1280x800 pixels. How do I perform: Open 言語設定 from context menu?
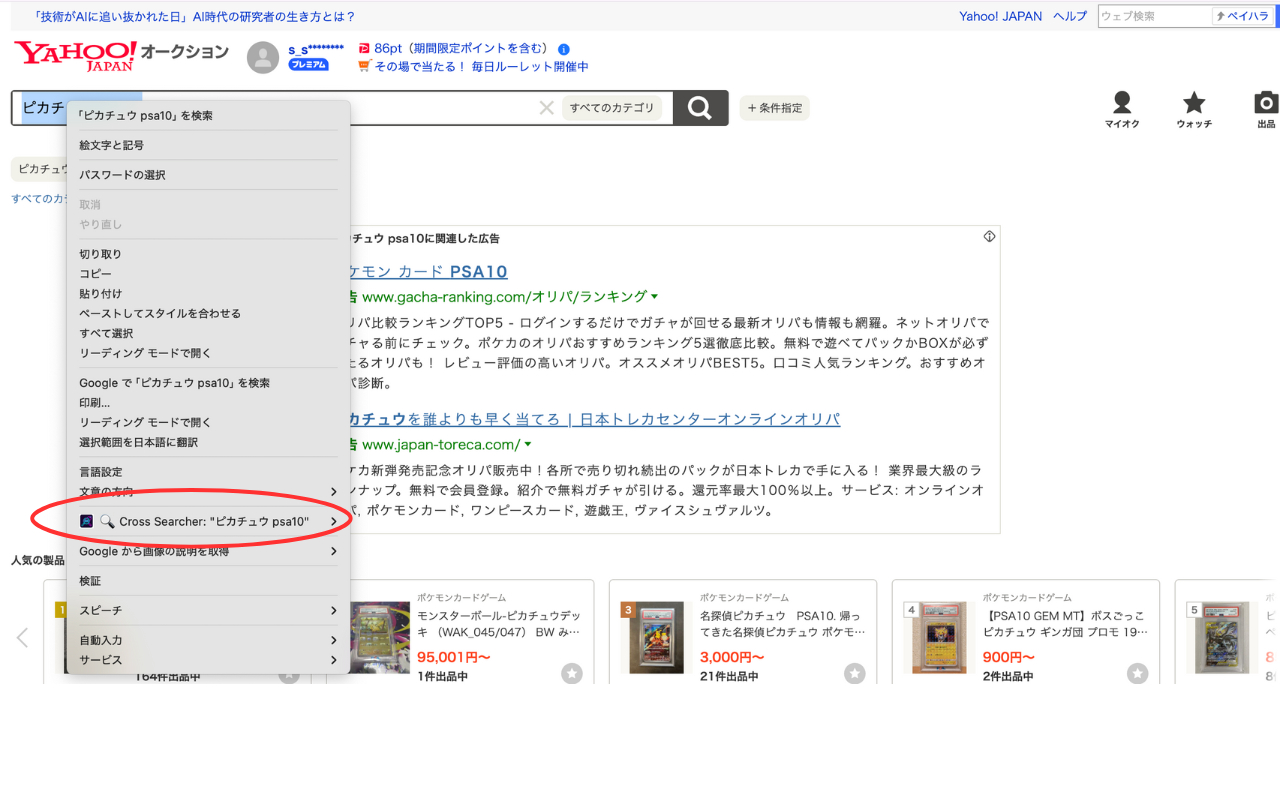click(208, 472)
